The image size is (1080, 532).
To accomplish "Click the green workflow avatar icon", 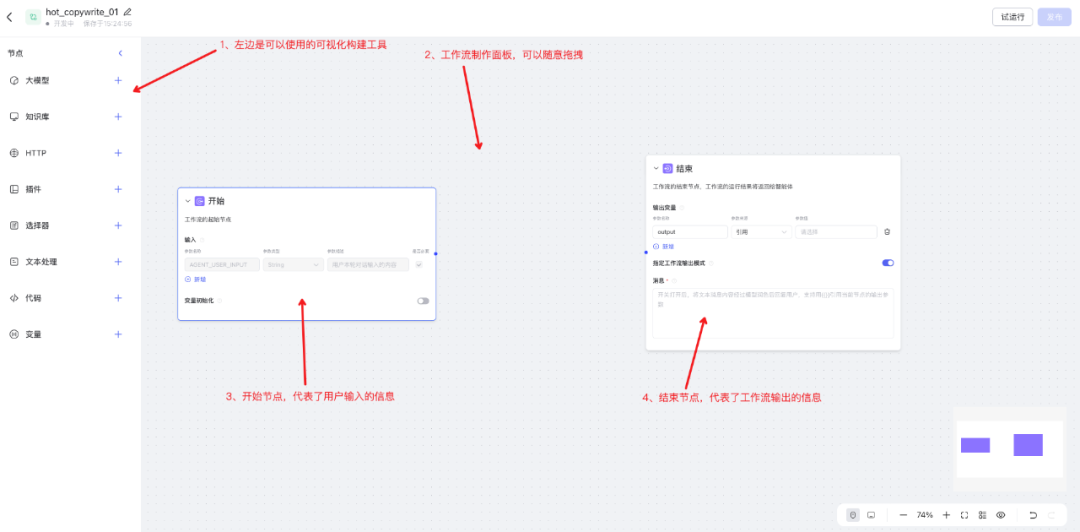I will click(x=32, y=17).
